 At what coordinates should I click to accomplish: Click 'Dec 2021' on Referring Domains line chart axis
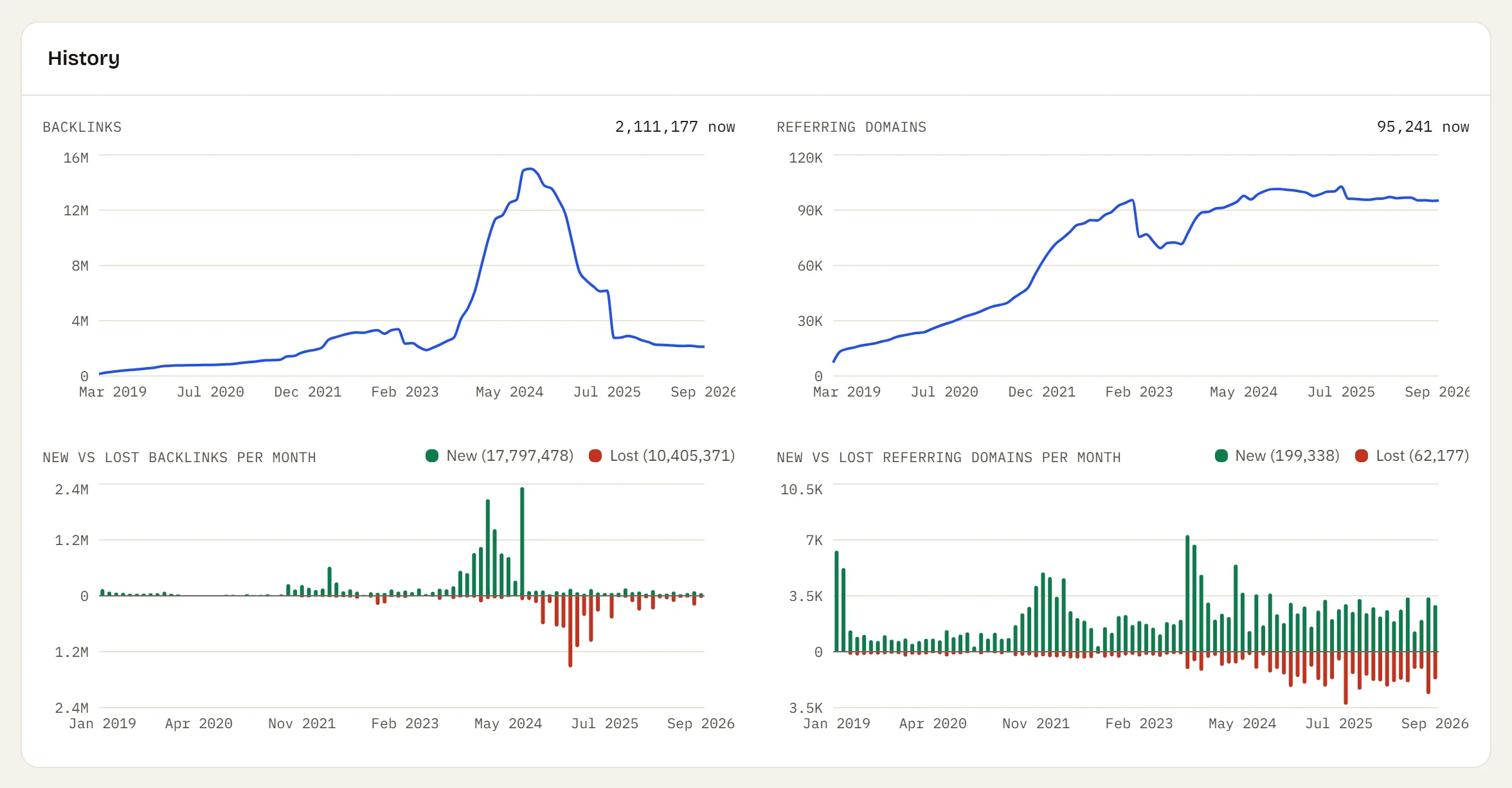(x=1041, y=392)
